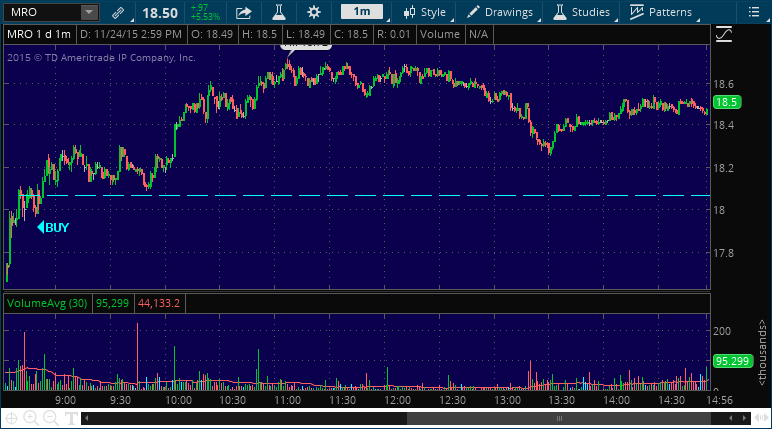The height and width of the screenshot is (429, 772).
Task: Click the zoom out magnifier icon
Action: tap(51, 419)
